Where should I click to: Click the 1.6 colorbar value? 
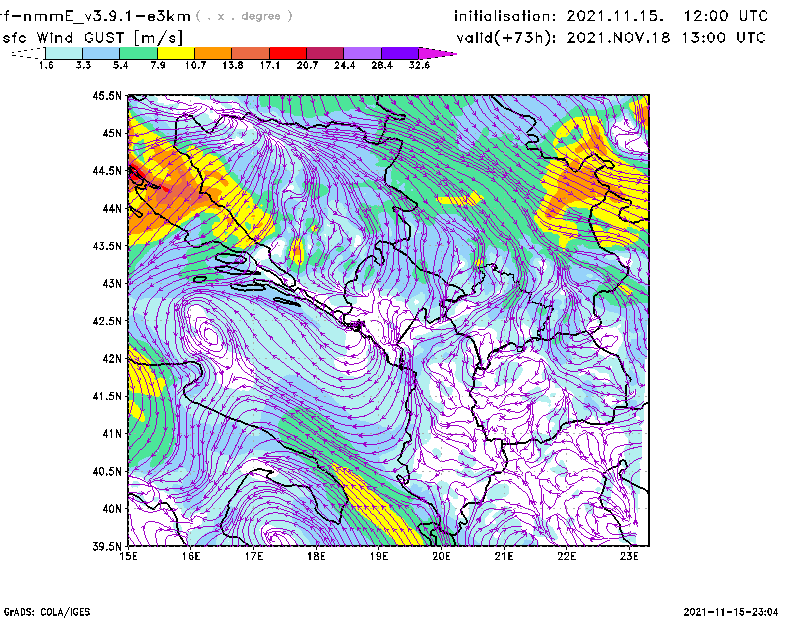46,65
